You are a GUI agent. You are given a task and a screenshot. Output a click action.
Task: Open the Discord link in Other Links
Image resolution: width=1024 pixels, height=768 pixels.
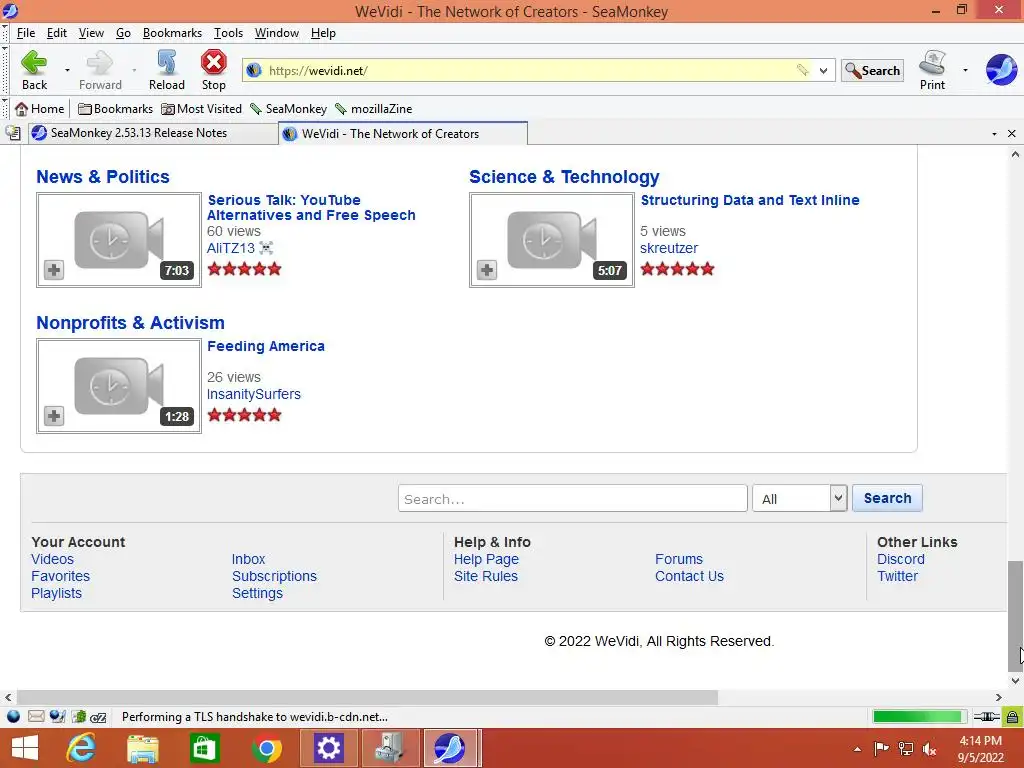tap(901, 559)
